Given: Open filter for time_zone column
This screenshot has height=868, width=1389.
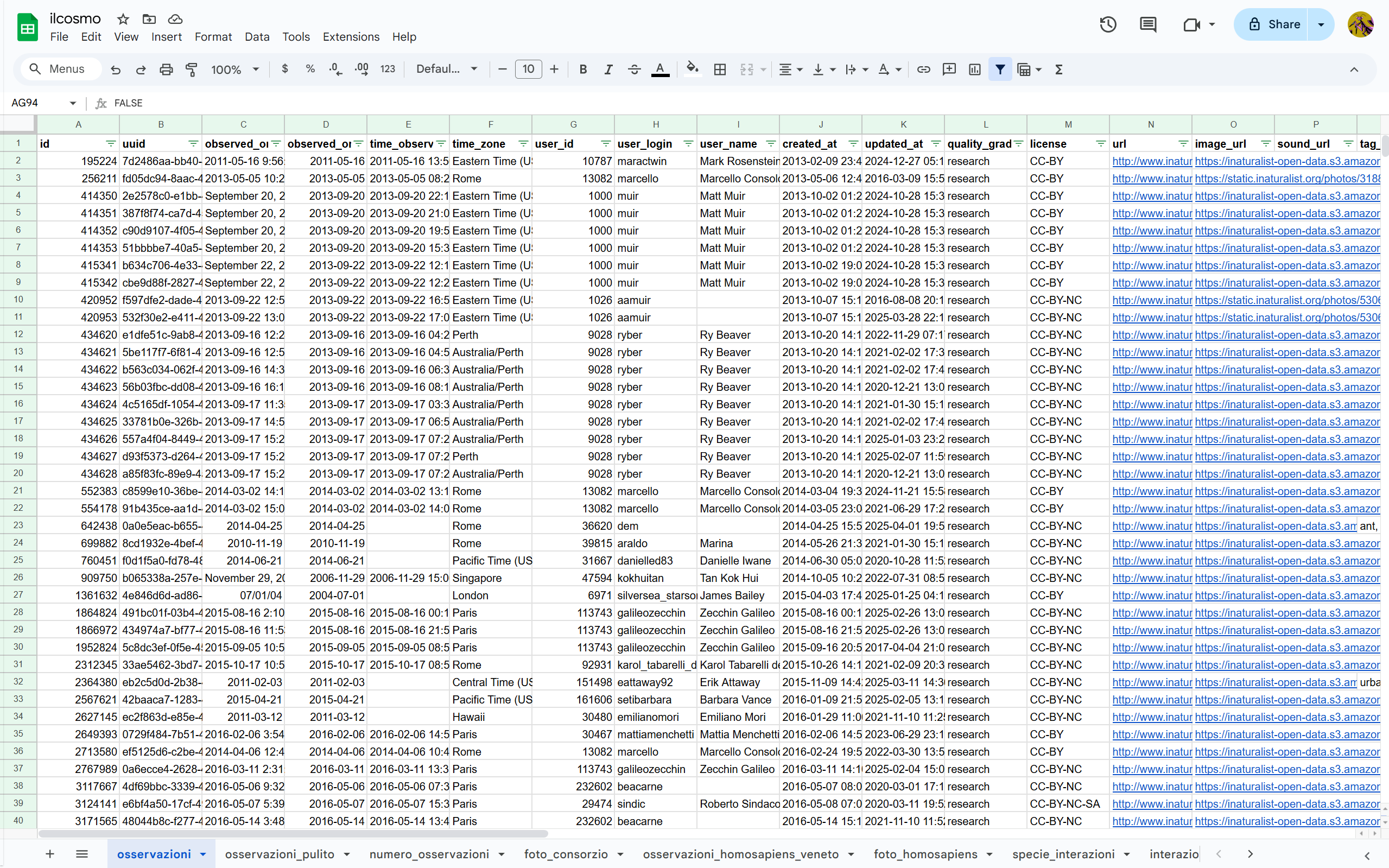Looking at the screenshot, I should pos(523,143).
